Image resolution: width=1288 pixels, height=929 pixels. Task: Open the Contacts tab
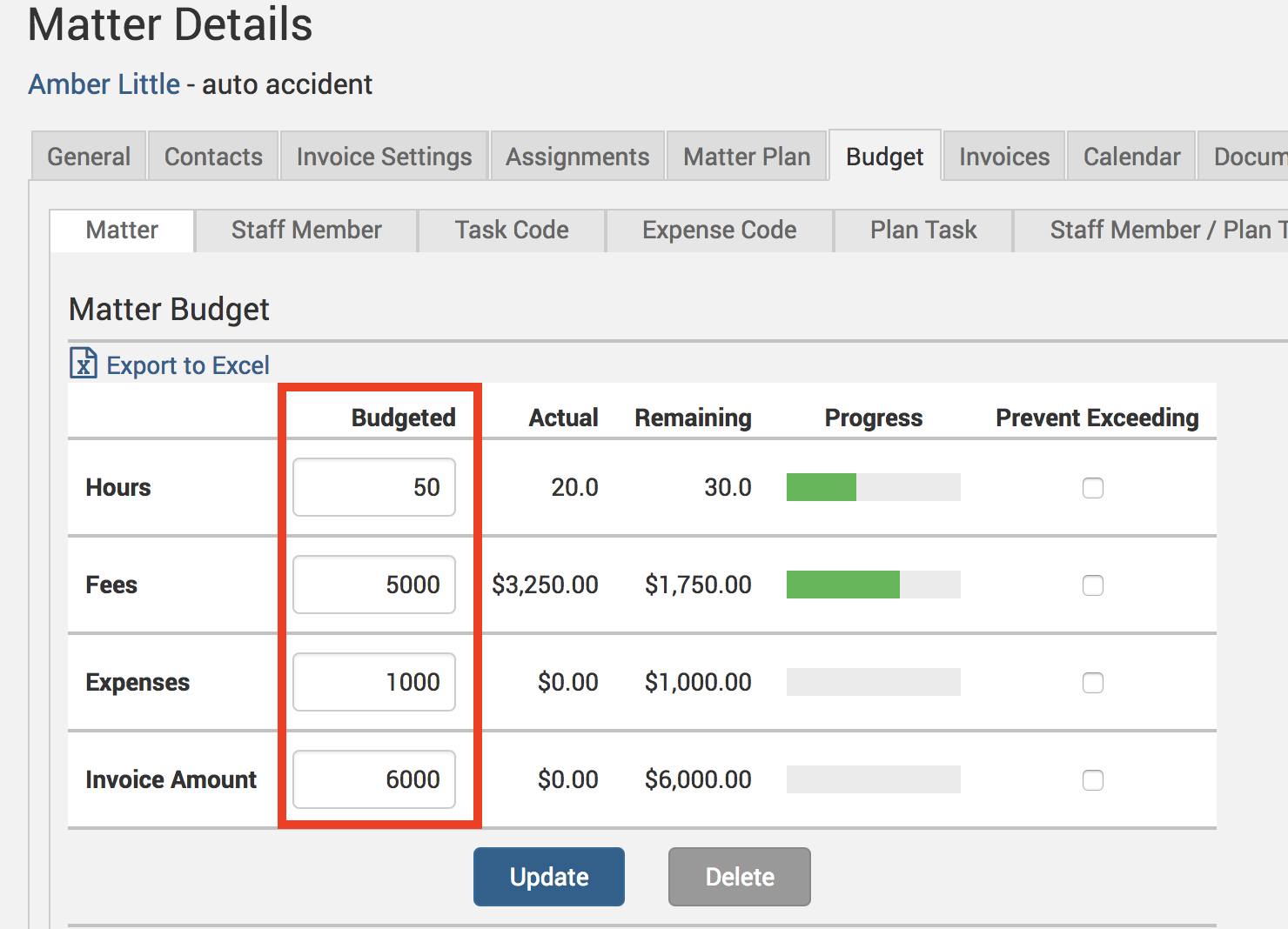tap(213, 157)
